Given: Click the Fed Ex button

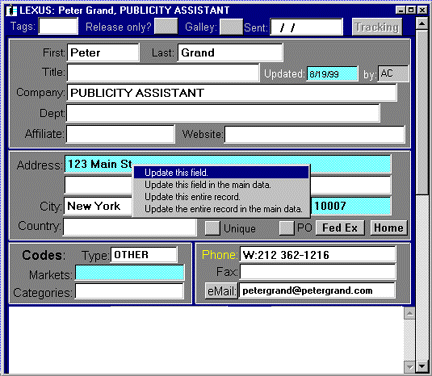Looking at the screenshot, I should point(340,228).
